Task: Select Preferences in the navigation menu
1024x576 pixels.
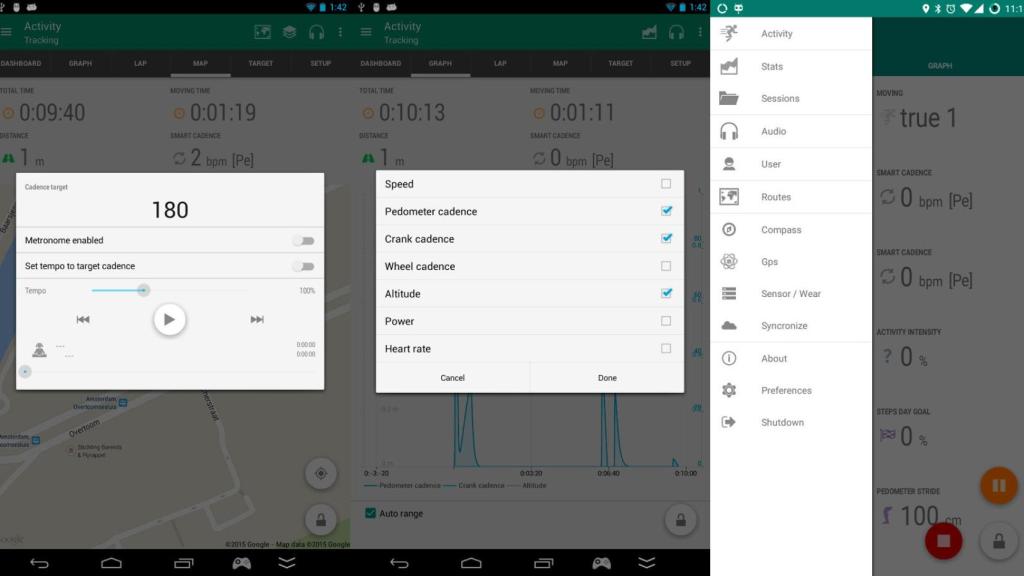Action: click(x=786, y=390)
